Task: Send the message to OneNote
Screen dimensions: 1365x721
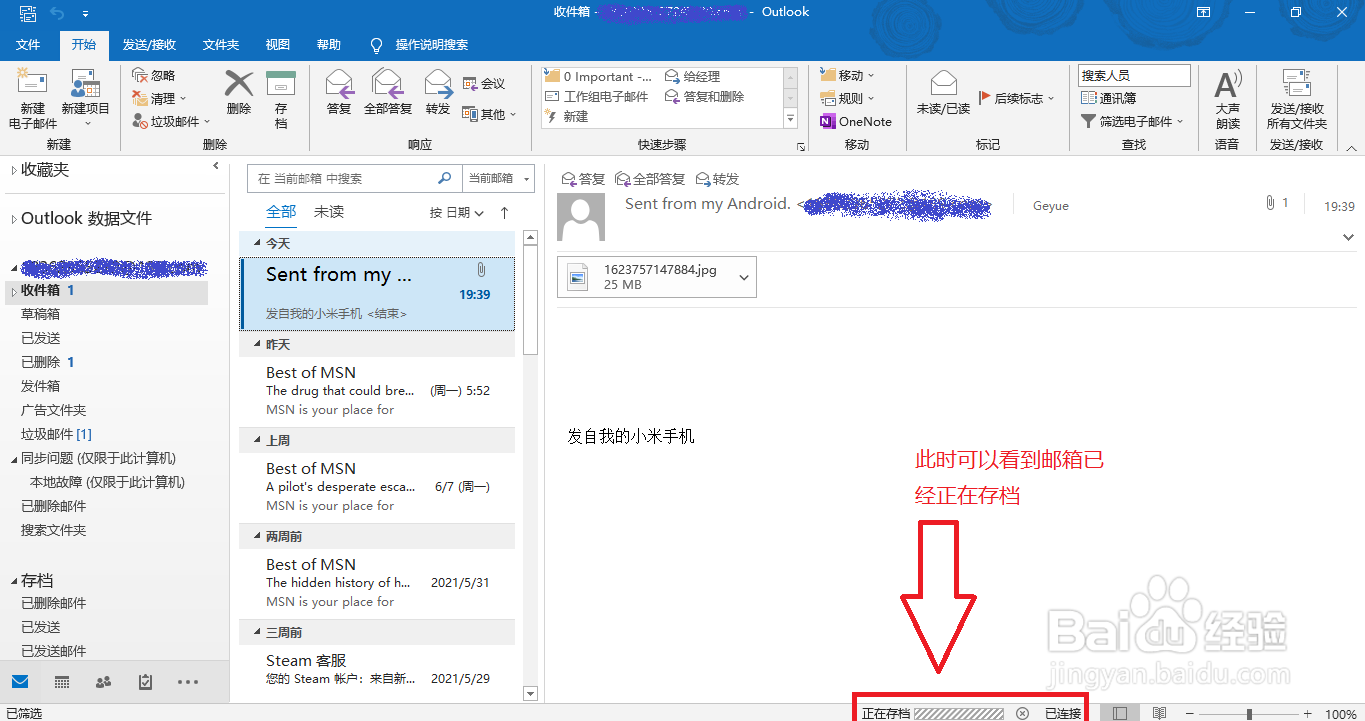Action: [856, 122]
